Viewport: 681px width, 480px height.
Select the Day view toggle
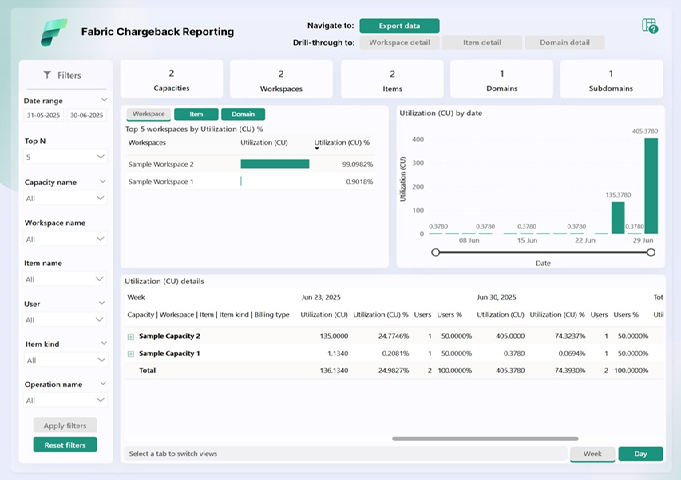[x=640, y=454]
